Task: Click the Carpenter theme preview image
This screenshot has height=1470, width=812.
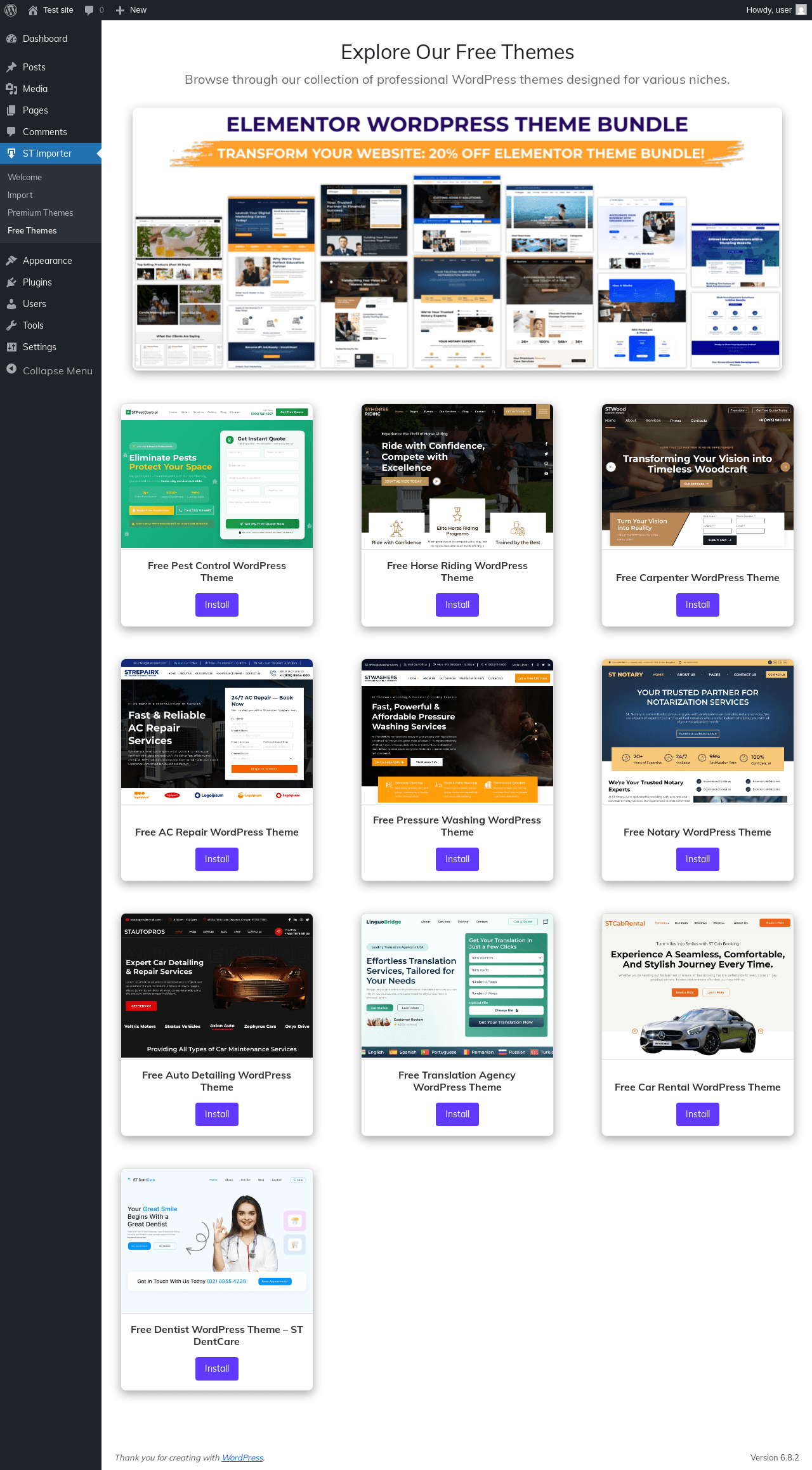Action: 698,476
